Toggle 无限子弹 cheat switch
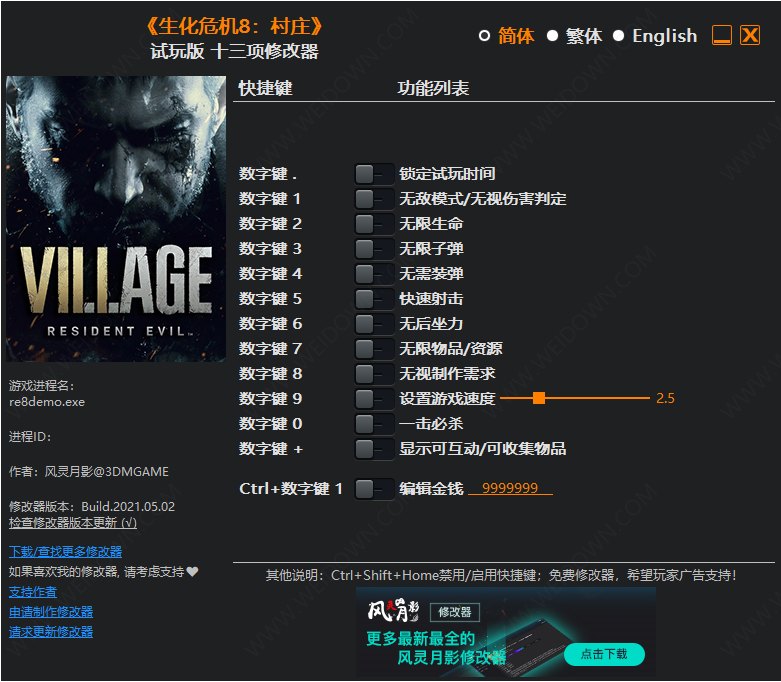This screenshot has height=682, width=781. (374, 249)
